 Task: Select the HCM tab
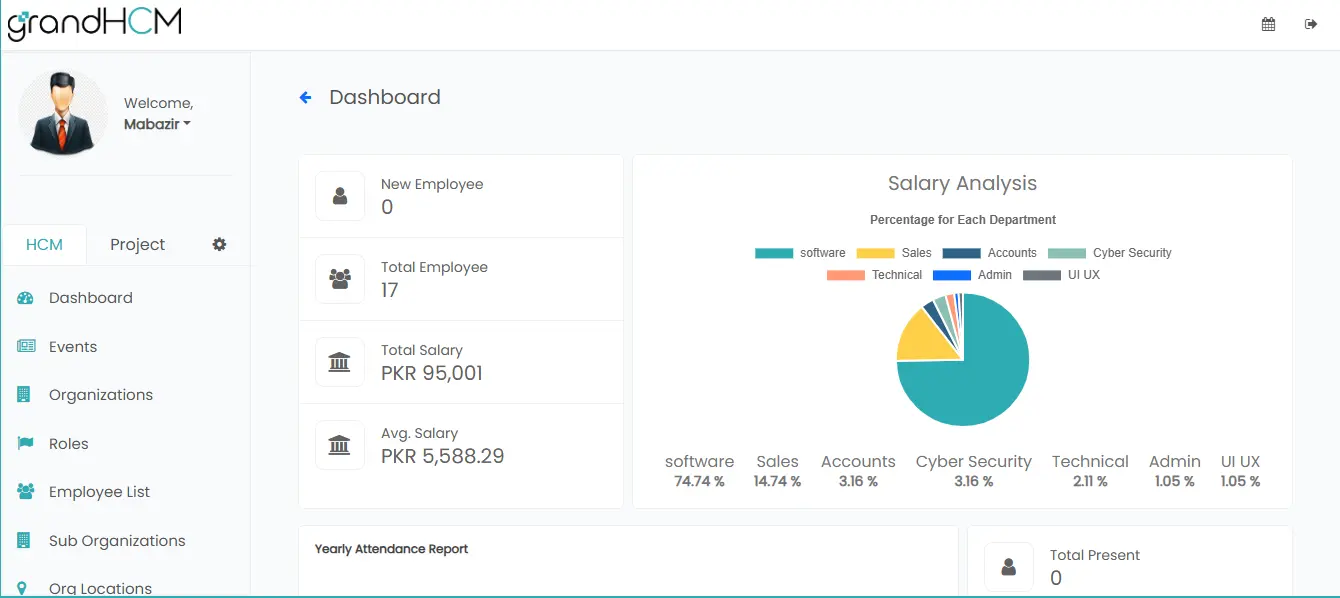click(44, 245)
